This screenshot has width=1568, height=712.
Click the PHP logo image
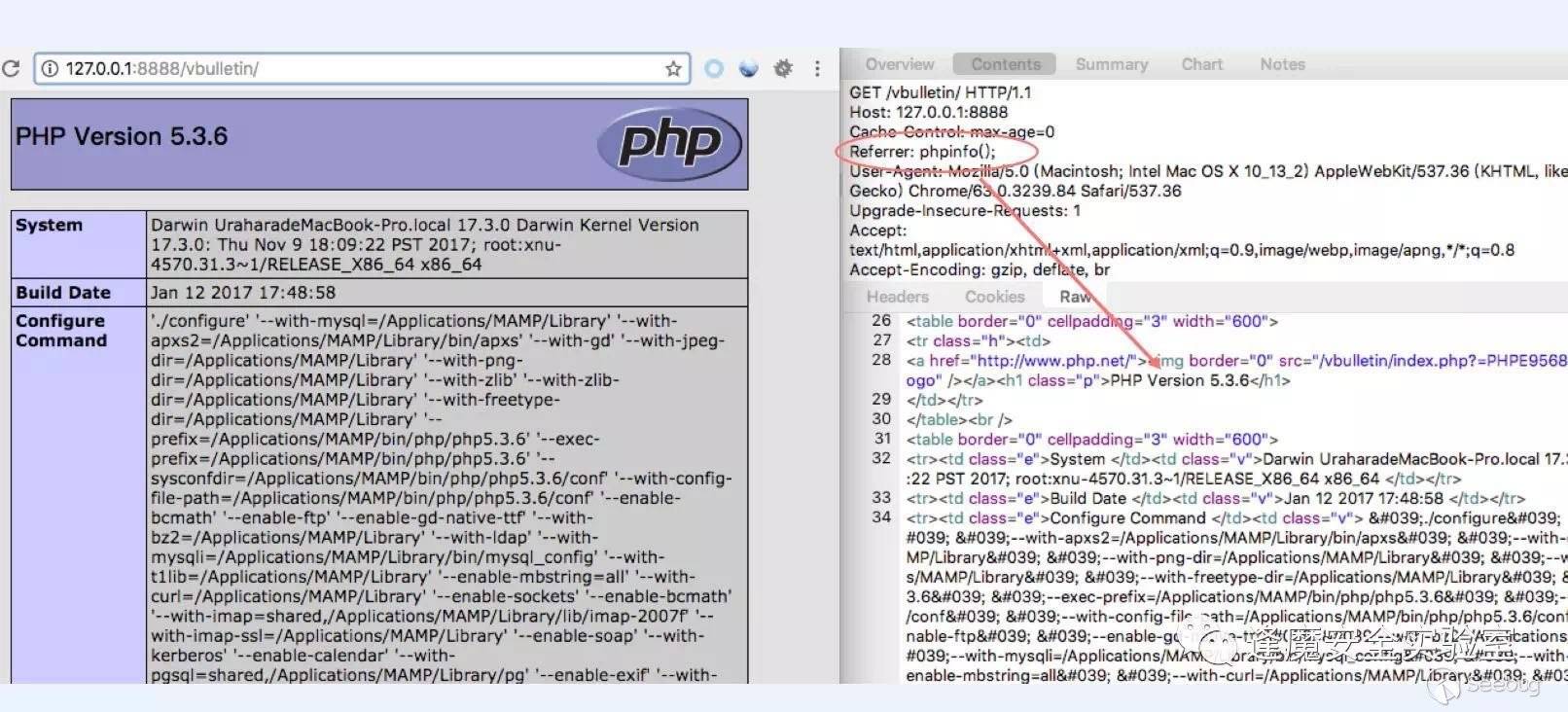point(669,144)
